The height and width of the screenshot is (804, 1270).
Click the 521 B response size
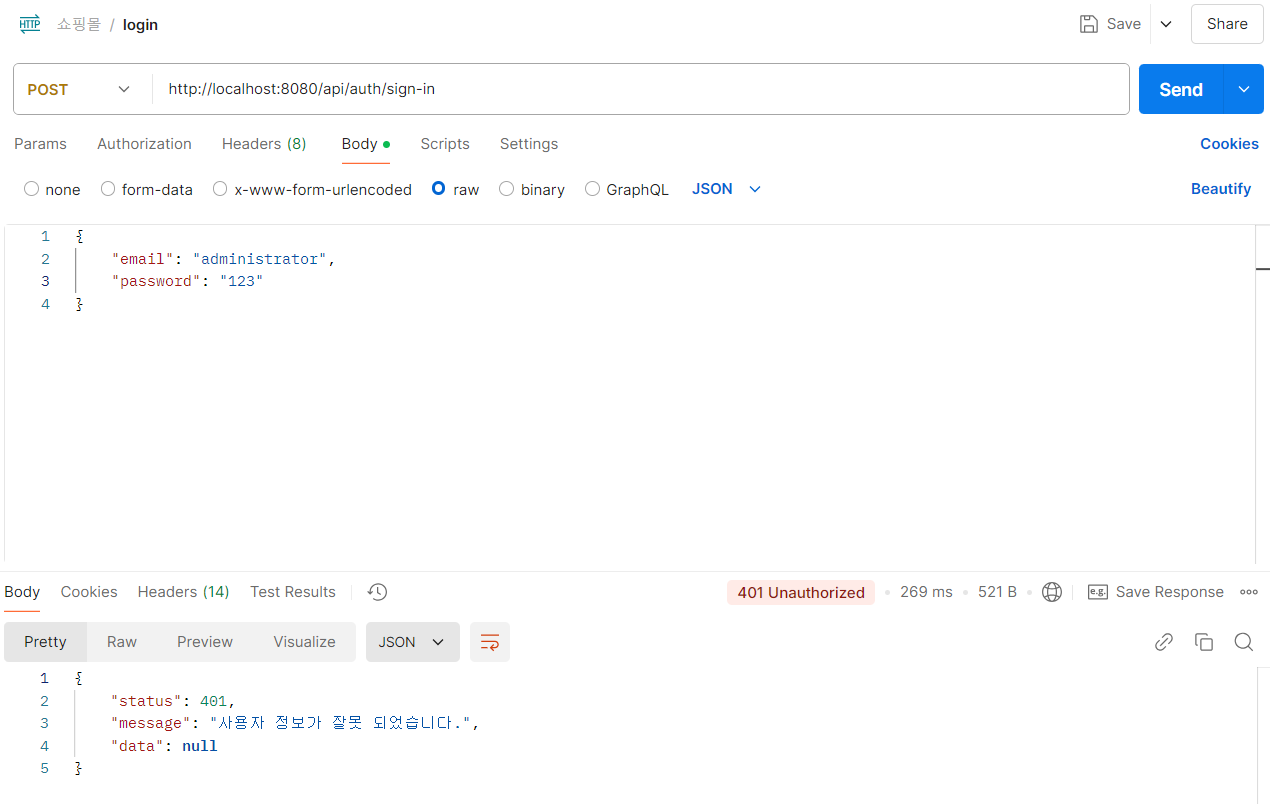click(x=997, y=592)
